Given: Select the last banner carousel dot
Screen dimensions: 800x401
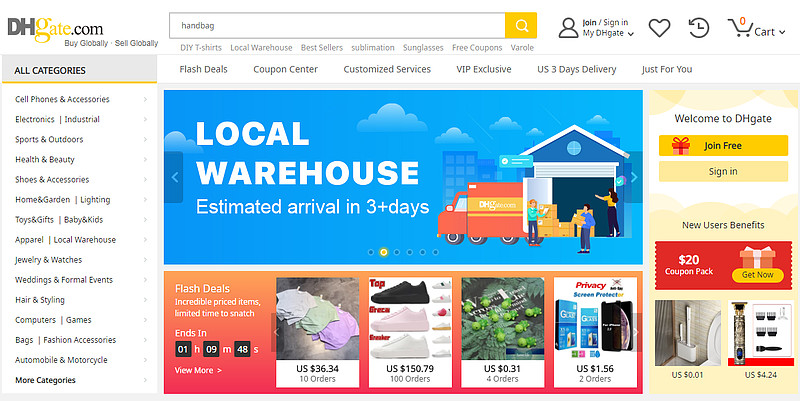Looking at the screenshot, I should pyautogui.click(x=435, y=252).
